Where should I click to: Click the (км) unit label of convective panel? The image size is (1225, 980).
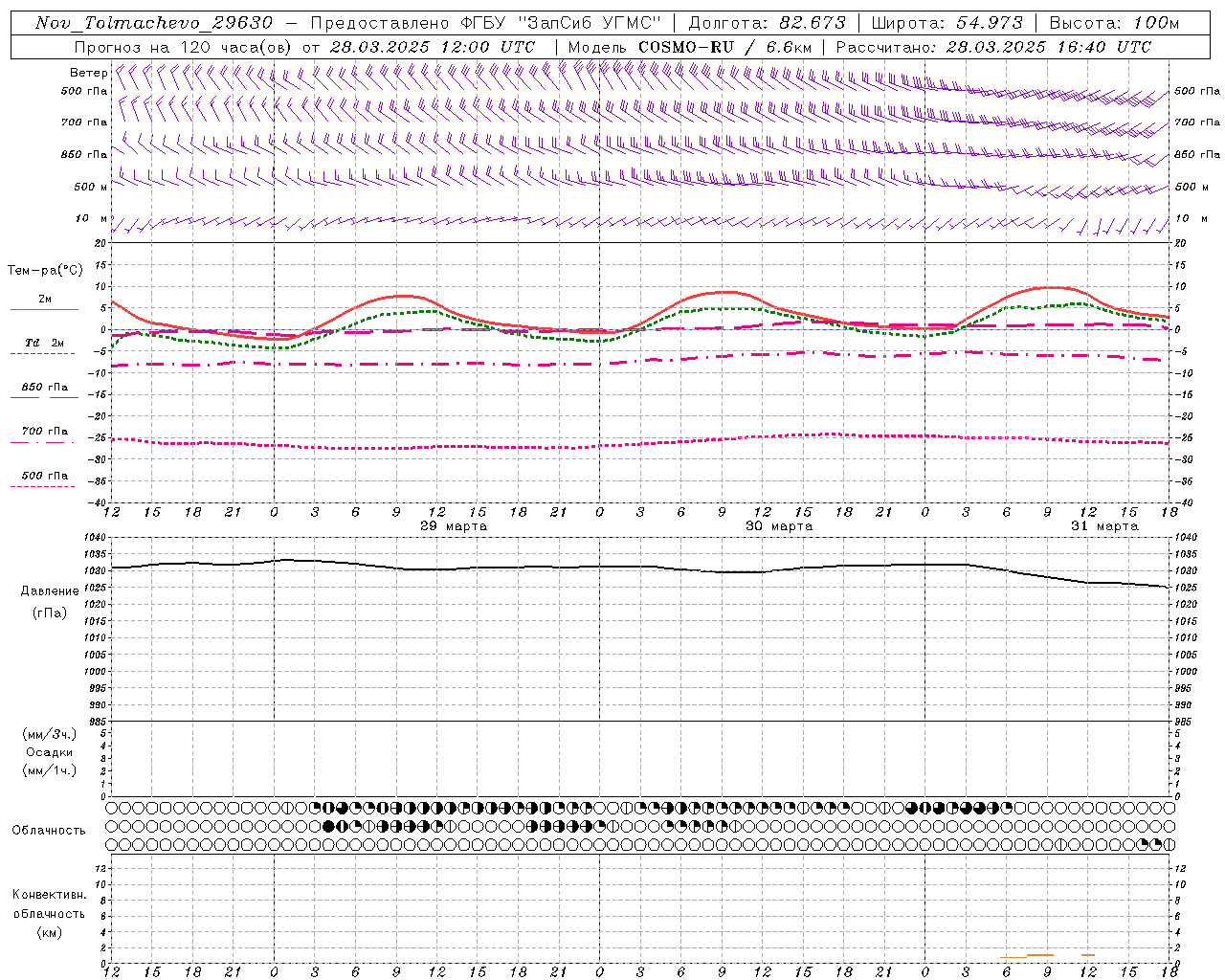(49, 931)
